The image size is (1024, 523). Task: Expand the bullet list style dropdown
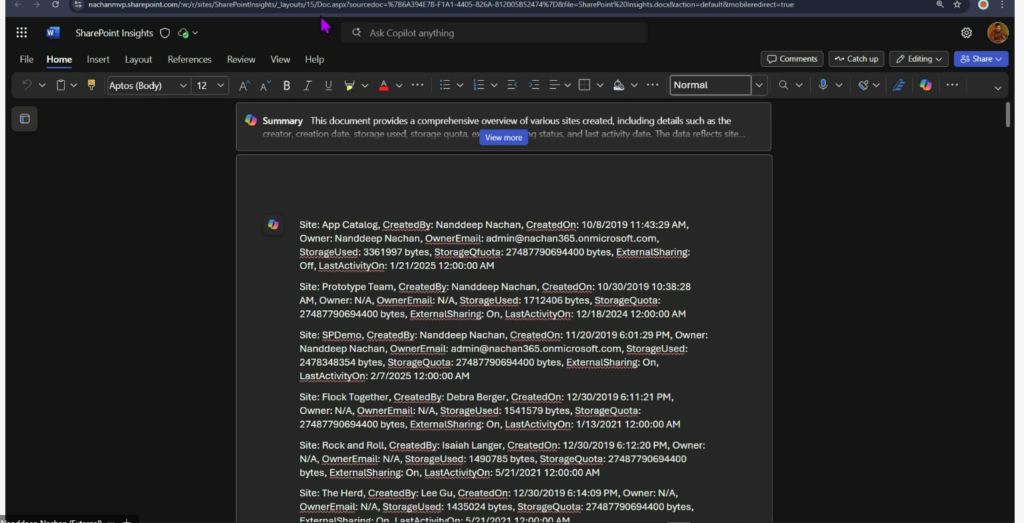tap(460, 85)
